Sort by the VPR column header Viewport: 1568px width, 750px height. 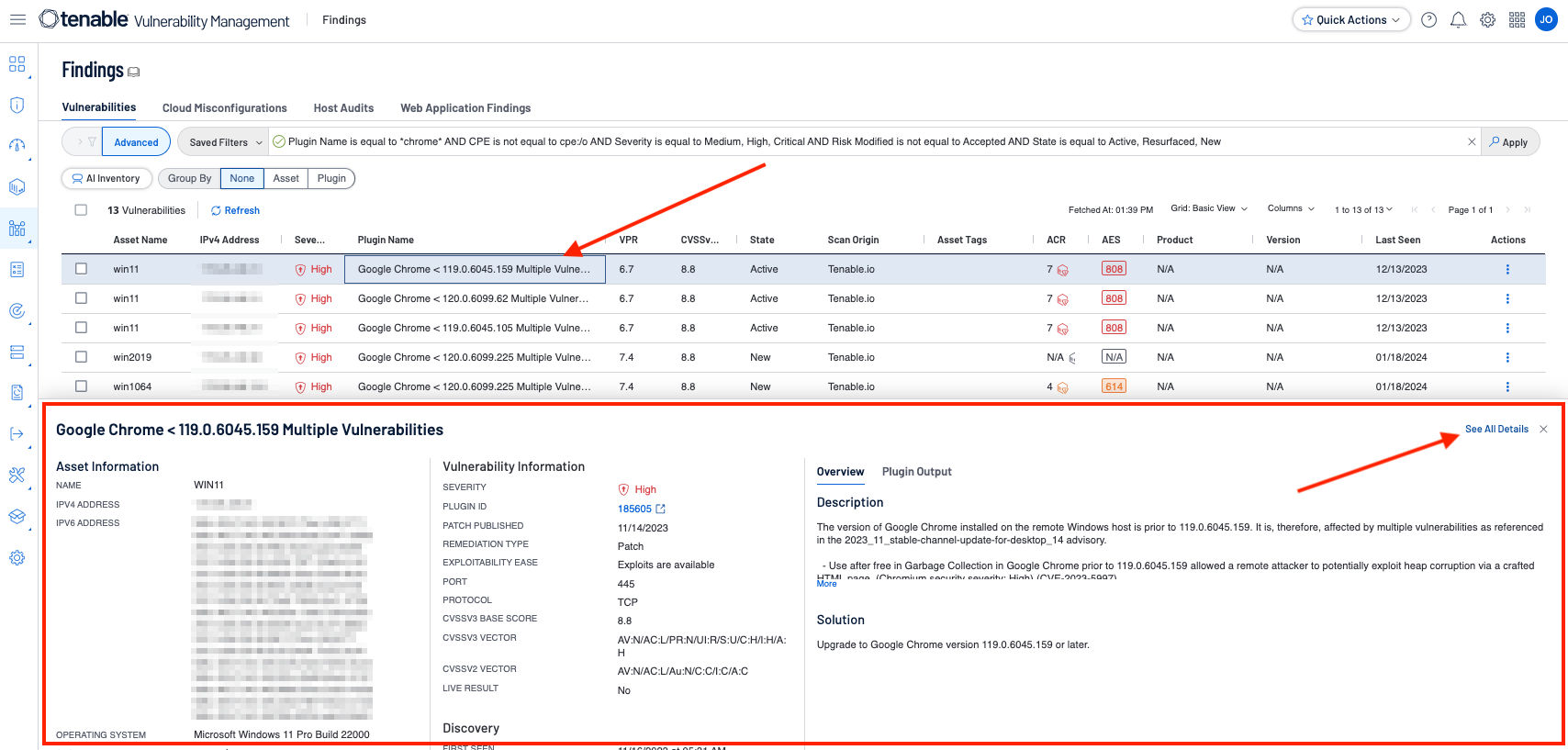(x=629, y=240)
